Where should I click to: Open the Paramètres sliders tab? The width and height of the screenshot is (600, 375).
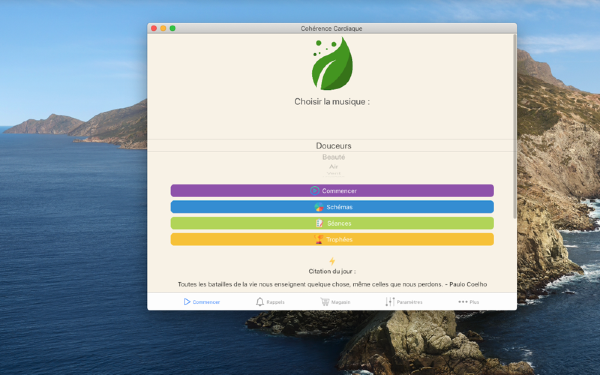pyautogui.click(x=404, y=302)
